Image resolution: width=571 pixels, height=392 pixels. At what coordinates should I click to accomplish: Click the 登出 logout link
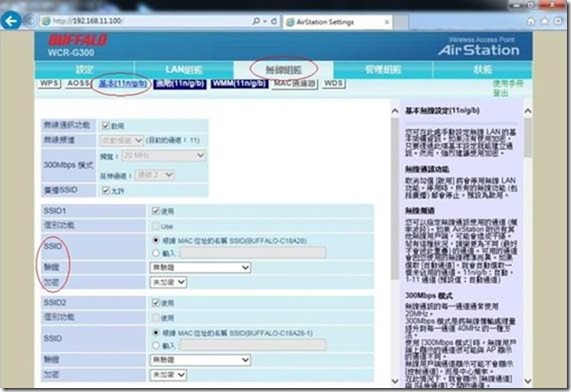pos(500,93)
